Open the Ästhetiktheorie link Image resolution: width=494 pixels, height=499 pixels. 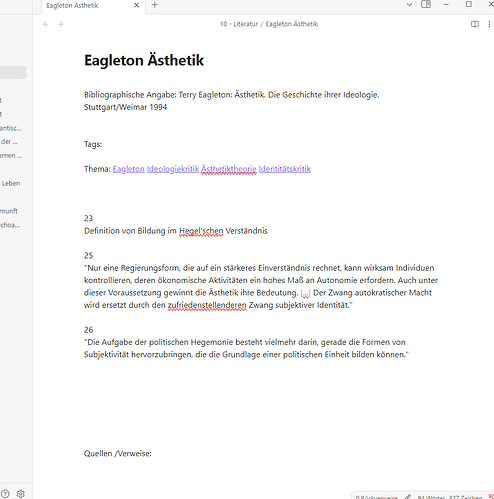[x=229, y=169]
